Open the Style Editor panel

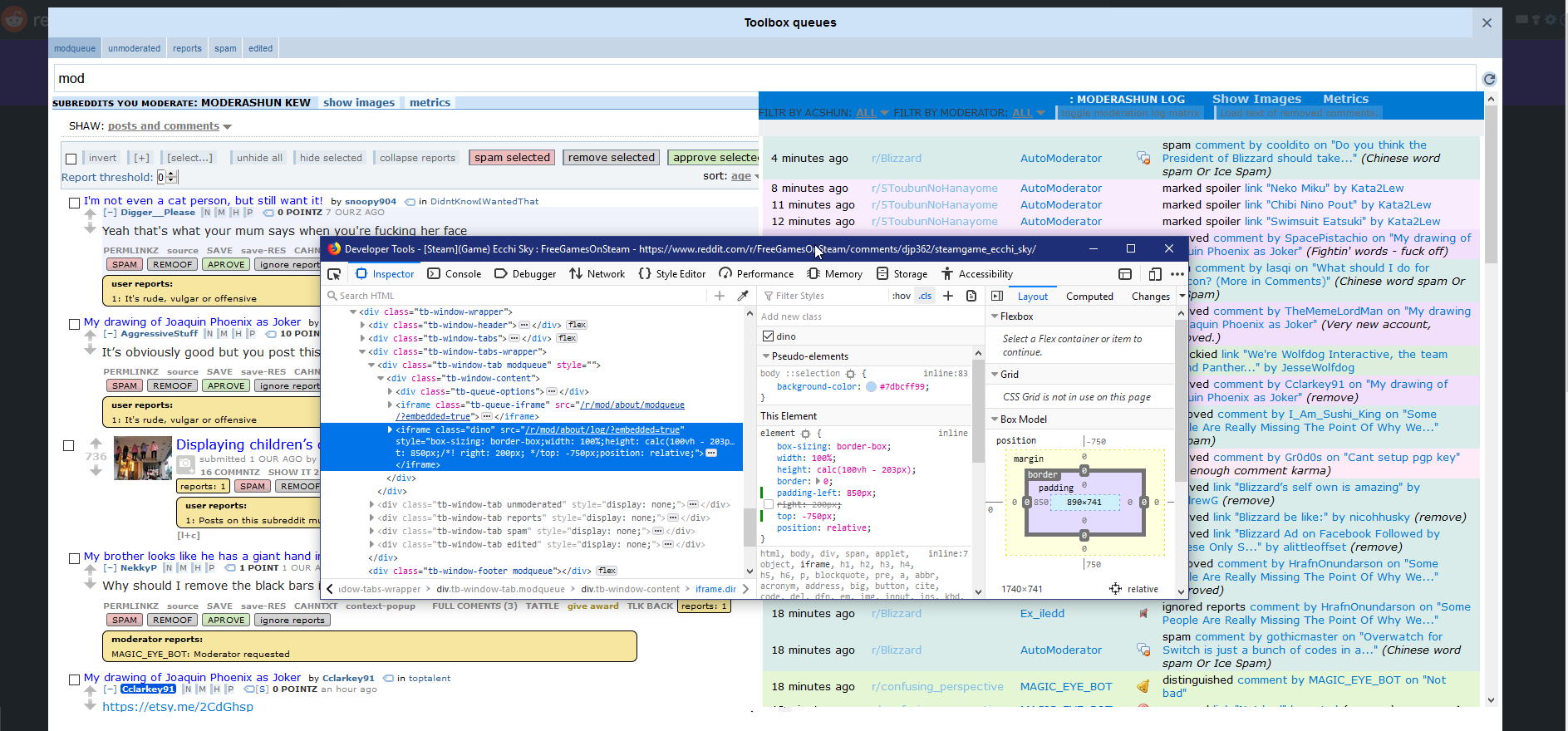point(671,274)
